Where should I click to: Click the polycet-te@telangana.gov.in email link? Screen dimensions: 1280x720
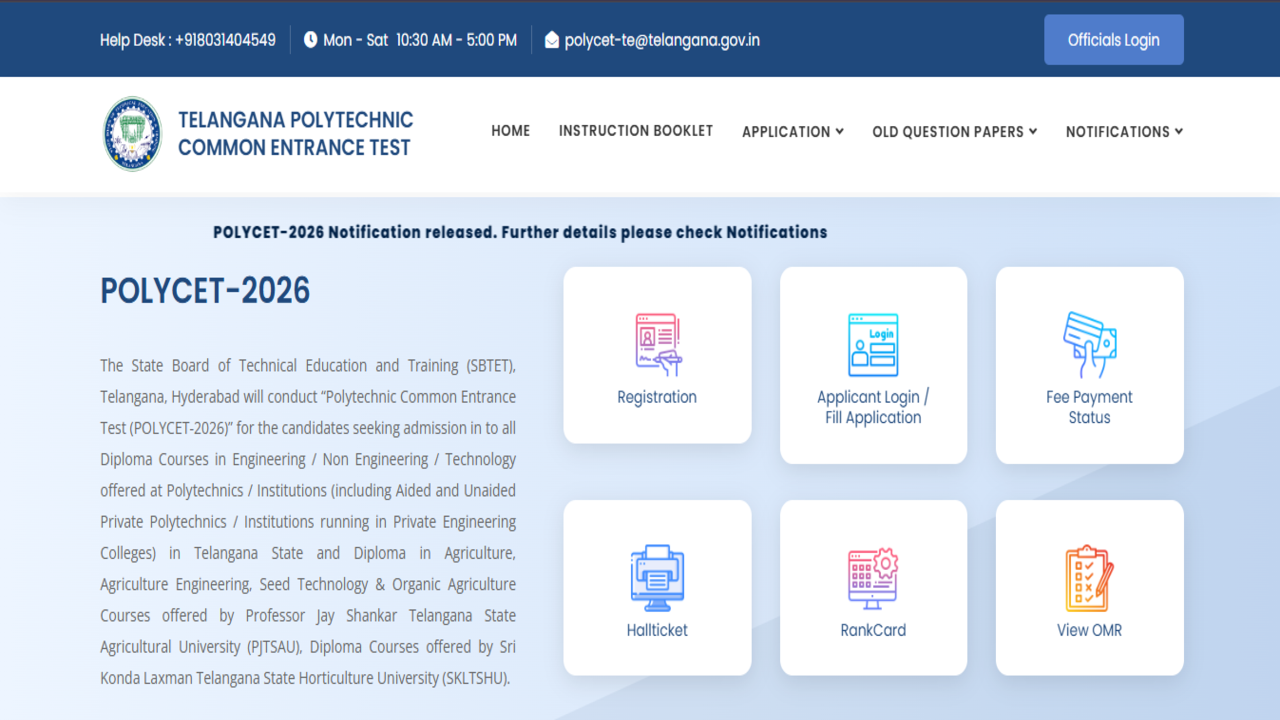point(662,40)
